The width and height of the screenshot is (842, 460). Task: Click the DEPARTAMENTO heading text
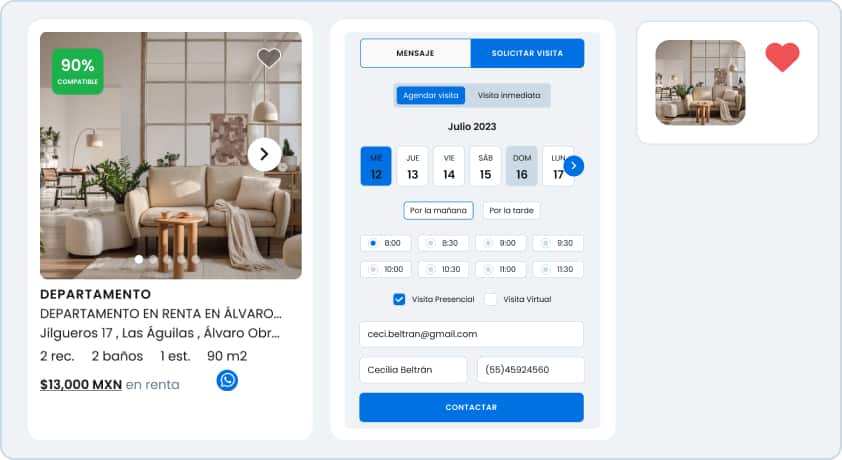tap(96, 294)
